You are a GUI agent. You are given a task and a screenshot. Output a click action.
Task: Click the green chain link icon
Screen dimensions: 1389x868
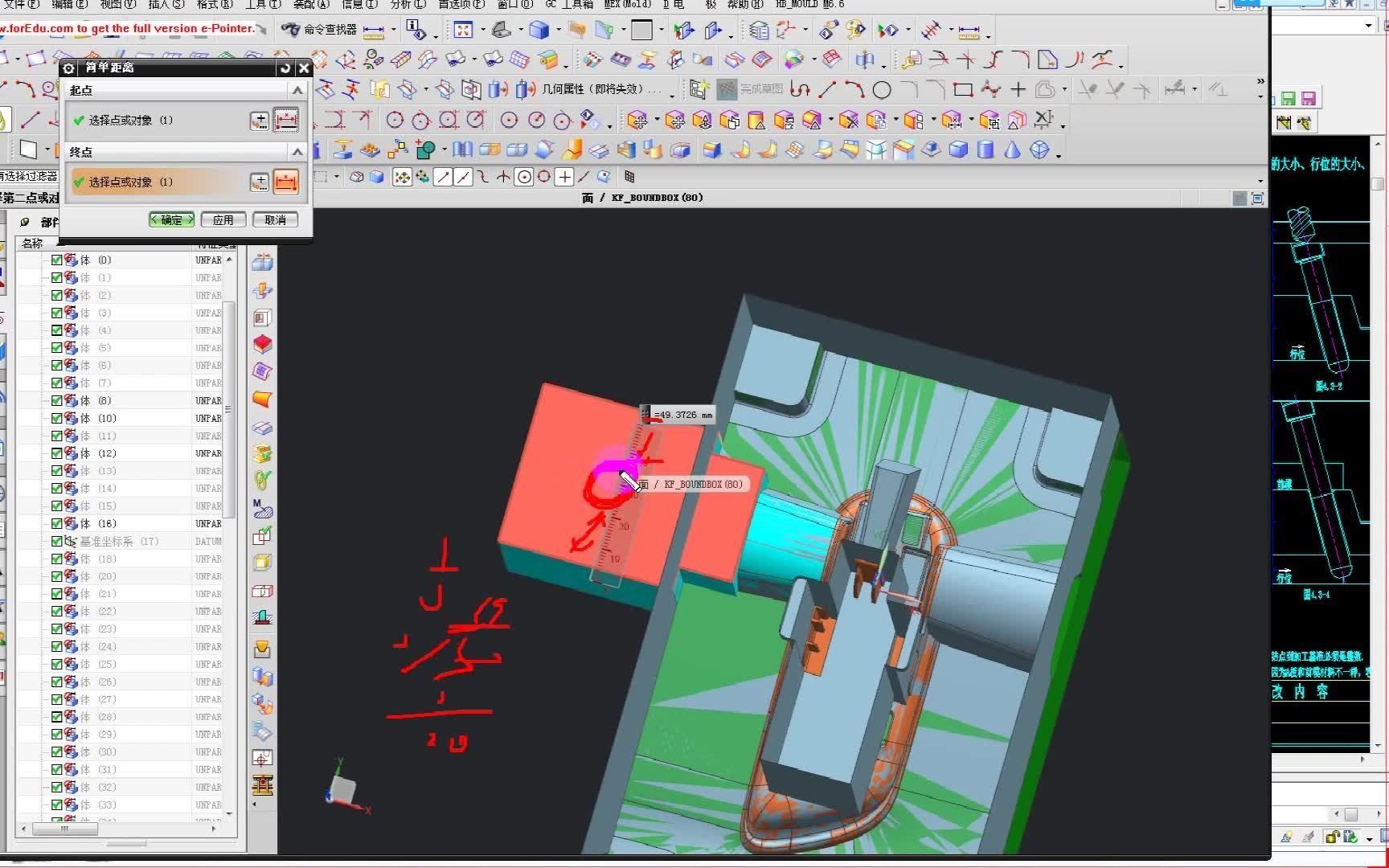pos(262,481)
